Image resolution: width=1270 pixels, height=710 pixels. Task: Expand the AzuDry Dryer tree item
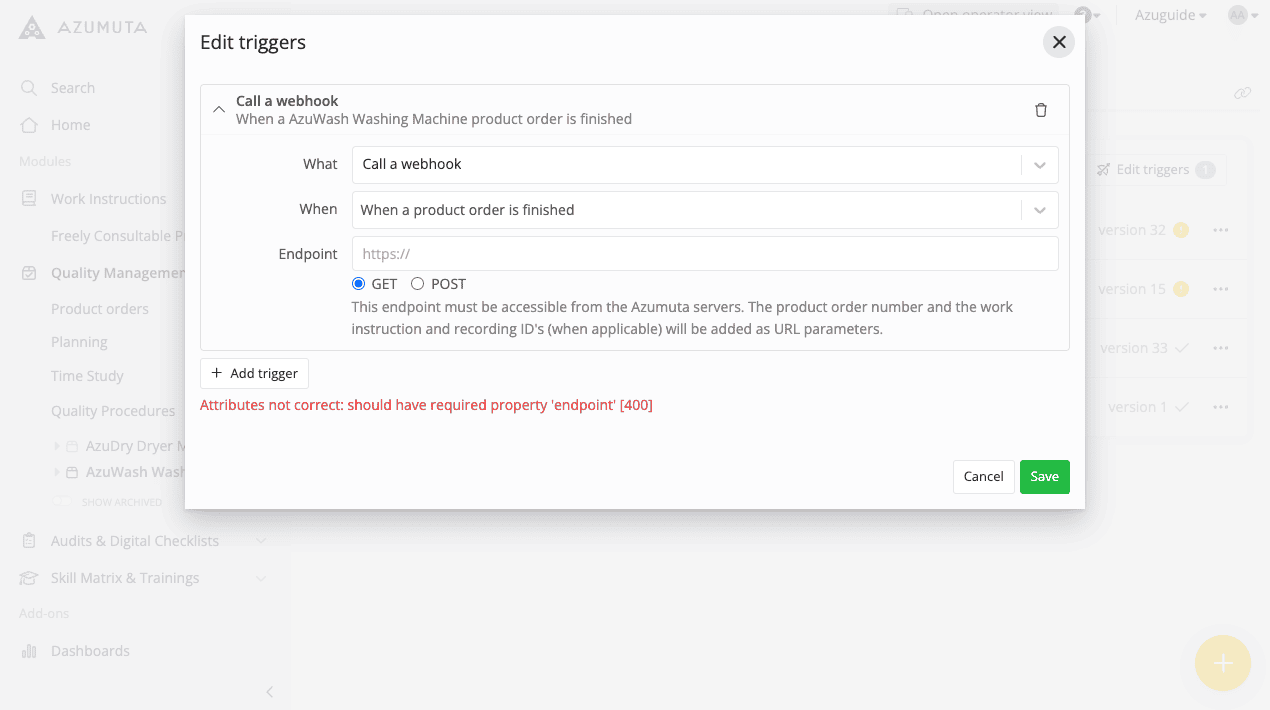[57, 446]
